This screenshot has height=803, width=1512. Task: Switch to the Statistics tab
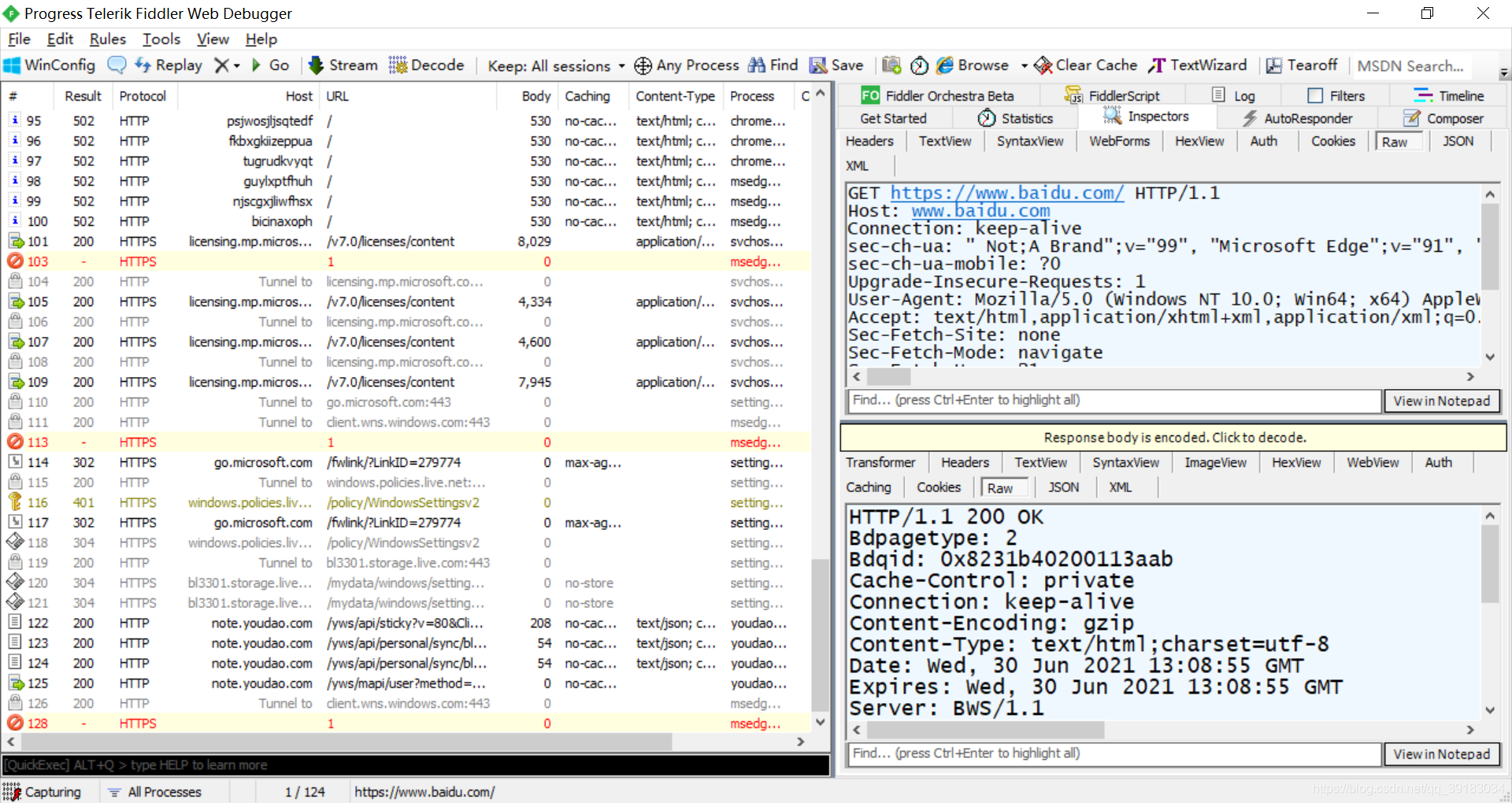pyautogui.click(x=1015, y=119)
